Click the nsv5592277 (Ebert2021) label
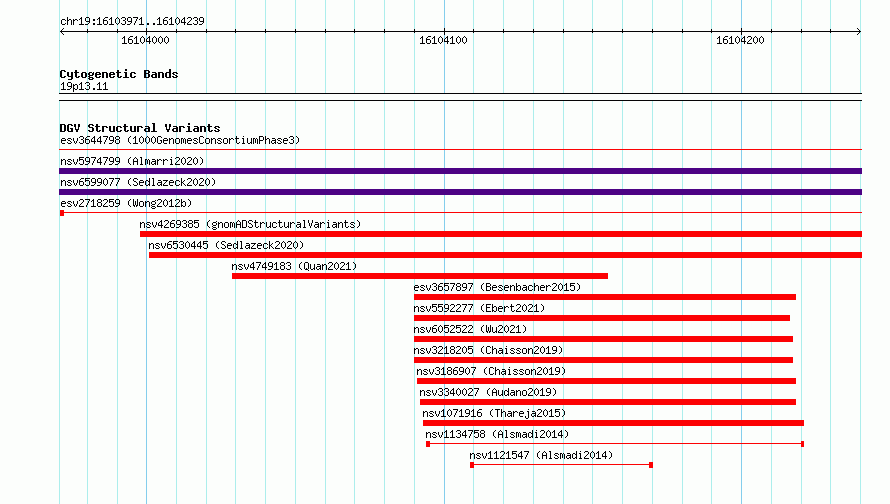This screenshot has height=504, width=890. [x=479, y=308]
